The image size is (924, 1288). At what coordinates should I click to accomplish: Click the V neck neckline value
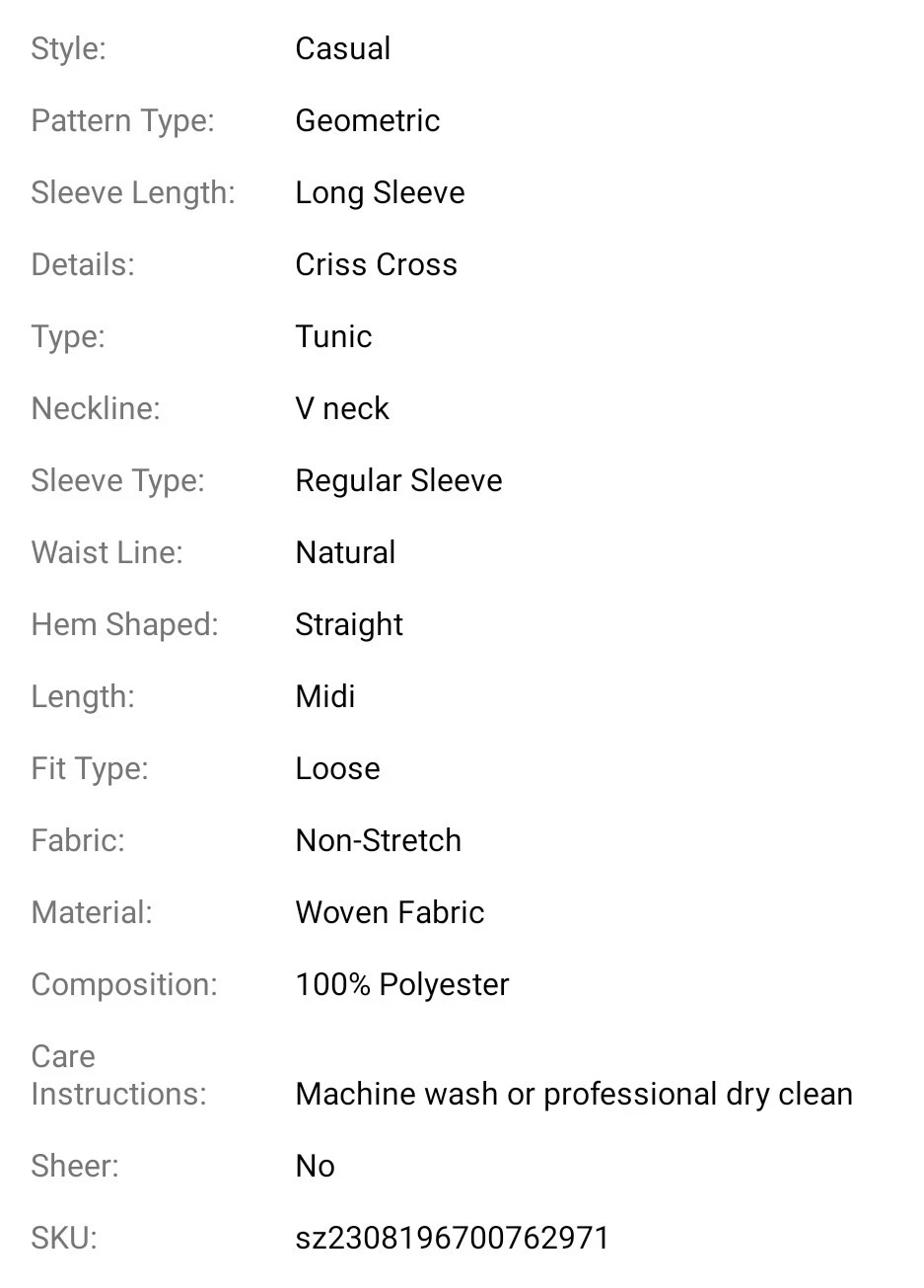[341, 408]
